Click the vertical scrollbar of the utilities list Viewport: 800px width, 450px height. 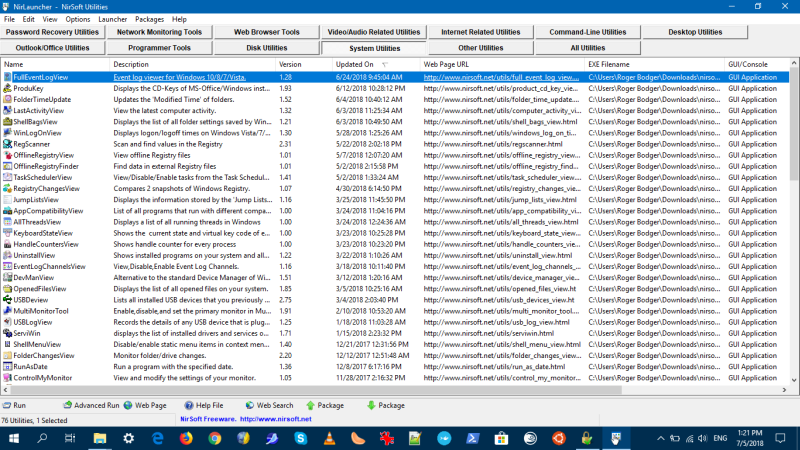pyautogui.click(x=793, y=230)
